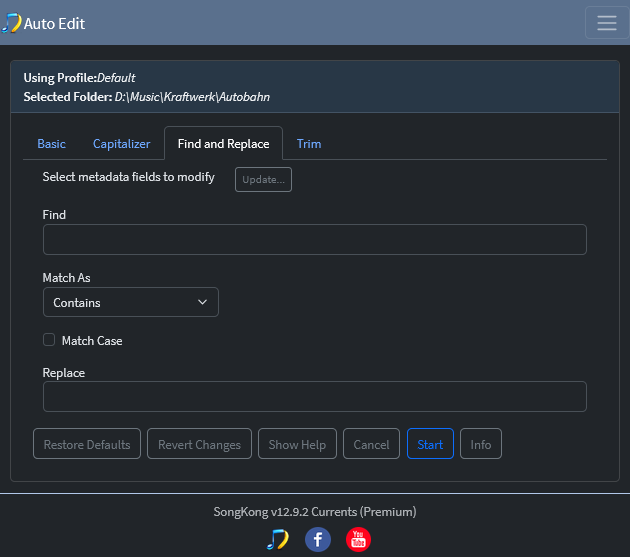Click the Auto Edit title text
Image resolution: width=630 pixels, height=557 pixels.
[x=54, y=24]
